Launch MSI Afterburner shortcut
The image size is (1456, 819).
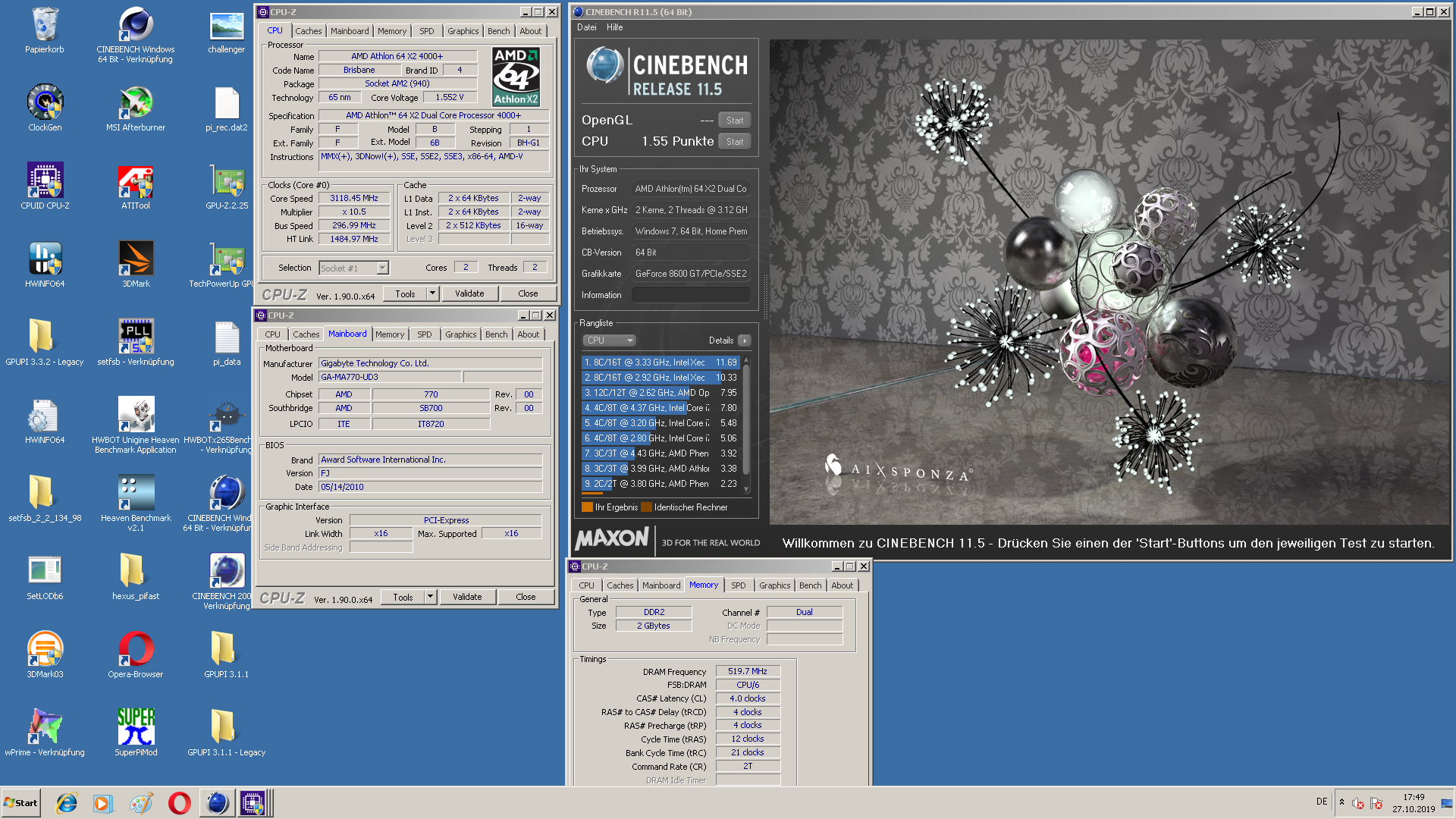point(136,108)
